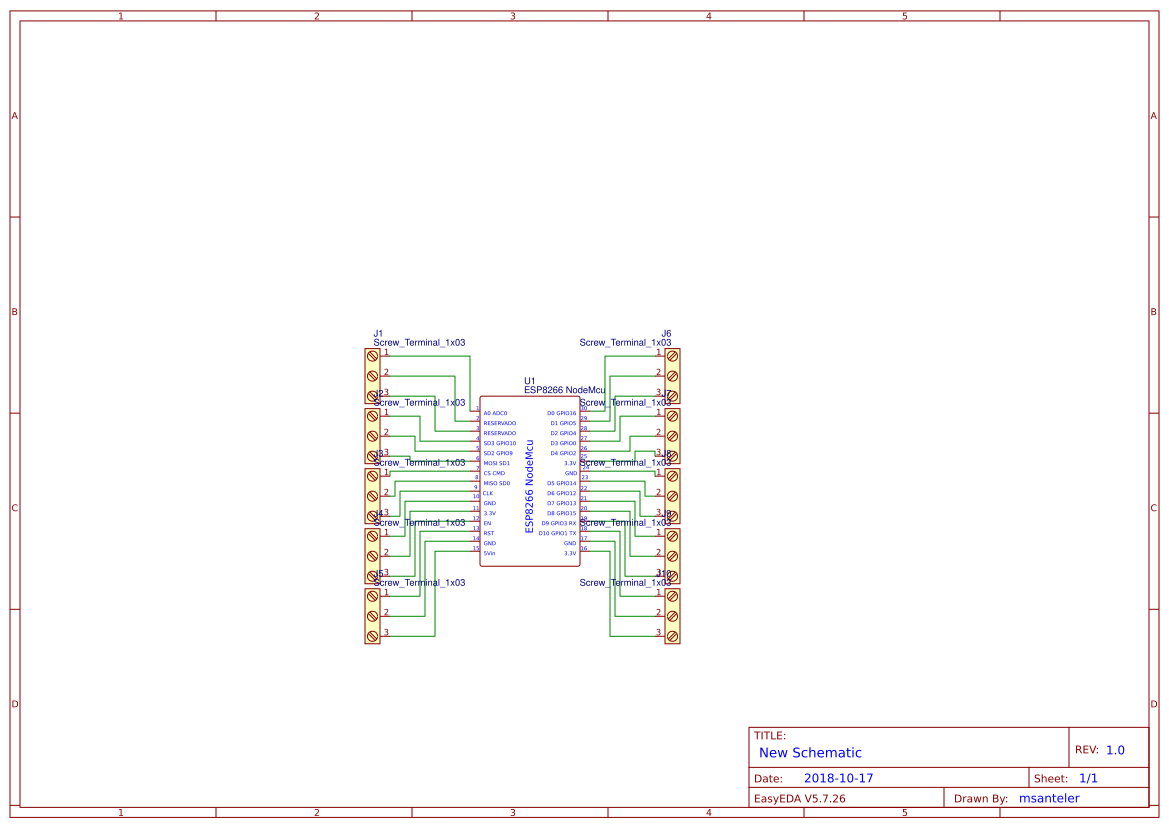
Task: Click the EasyEDA V5.7.26 label
Action: point(799,798)
